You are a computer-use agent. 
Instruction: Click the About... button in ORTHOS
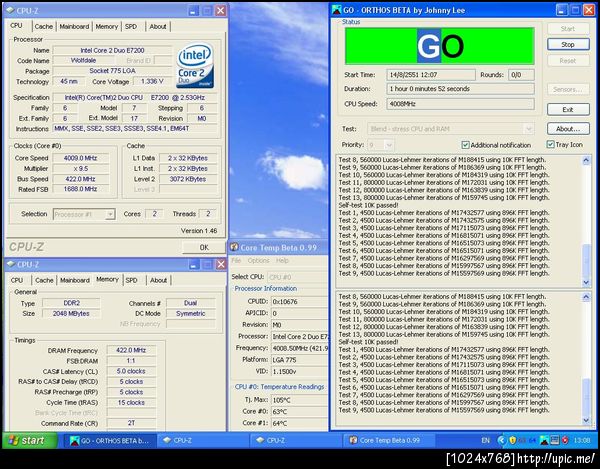point(567,129)
